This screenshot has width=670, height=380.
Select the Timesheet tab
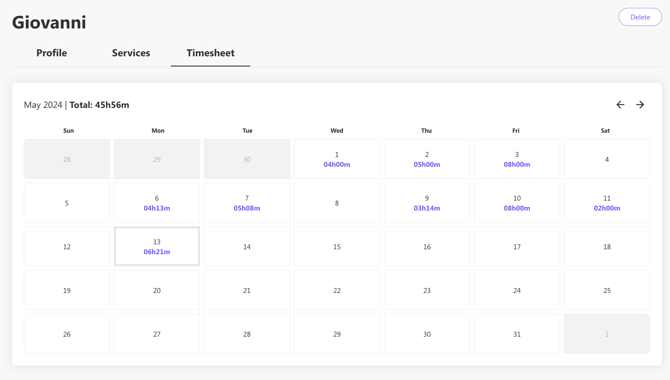coord(210,53)
